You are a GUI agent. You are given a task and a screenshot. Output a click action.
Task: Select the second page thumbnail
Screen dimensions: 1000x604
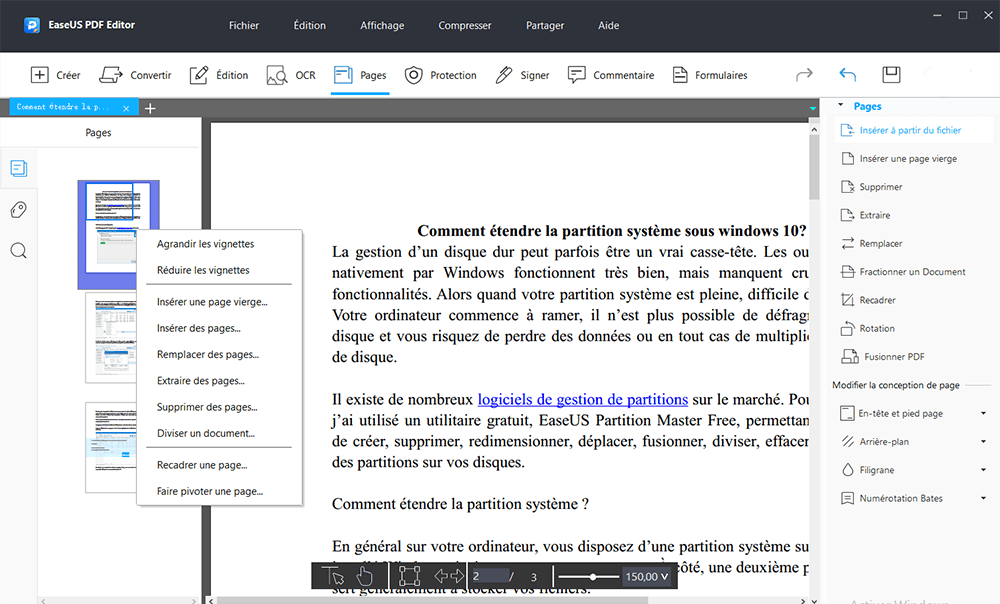pyautogui.click(x=111, y=338)
